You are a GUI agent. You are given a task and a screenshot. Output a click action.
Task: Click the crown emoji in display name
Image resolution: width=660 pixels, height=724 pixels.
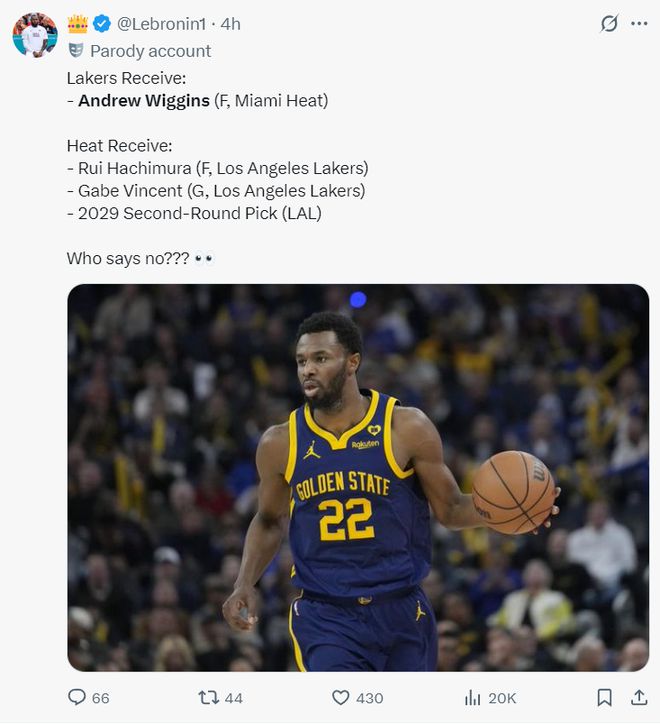[x=78, y=24]
